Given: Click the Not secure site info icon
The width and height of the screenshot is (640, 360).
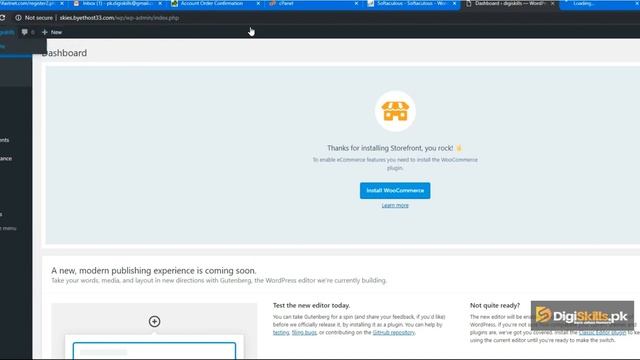Looking at the screenshot, I should (x=18, y=18).
